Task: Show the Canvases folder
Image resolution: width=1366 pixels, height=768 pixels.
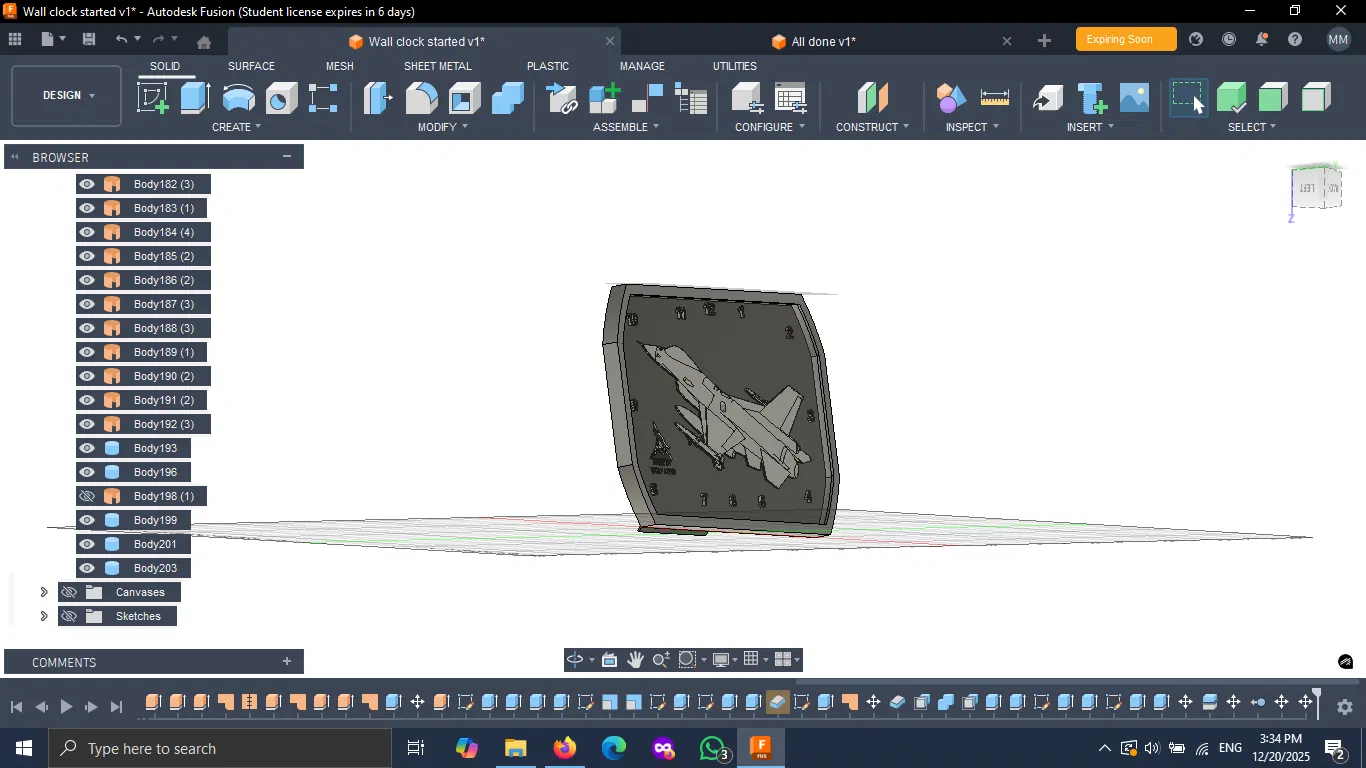Action: (69, 592)
